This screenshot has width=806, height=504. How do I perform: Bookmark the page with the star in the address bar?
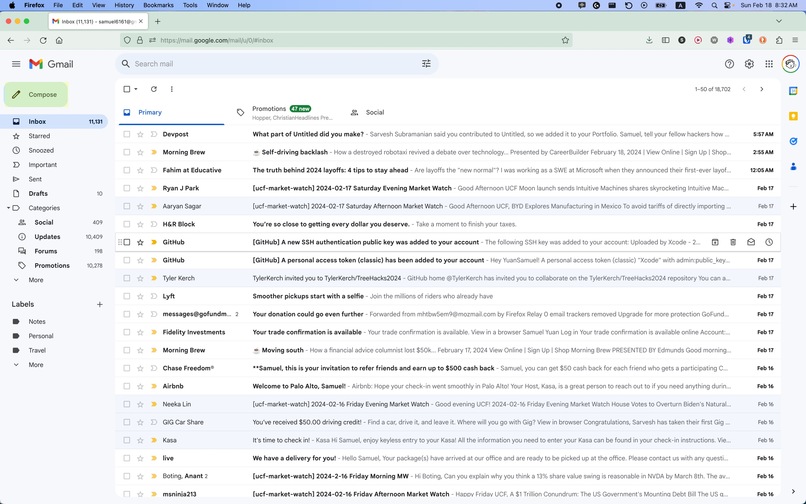click(x=565, y=40)
